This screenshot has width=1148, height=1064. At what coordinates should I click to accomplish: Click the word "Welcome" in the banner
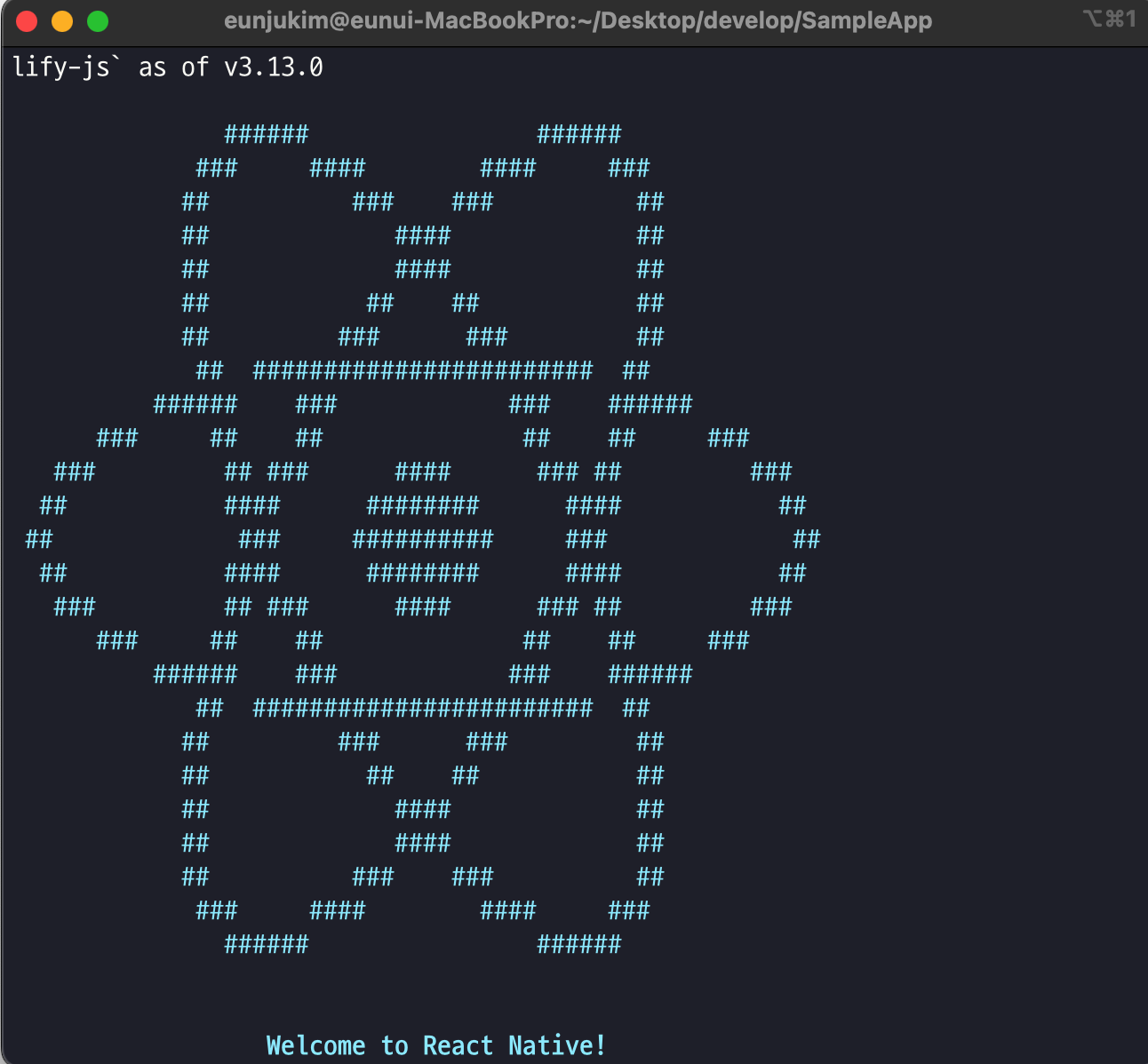[x=315, y=1045]
